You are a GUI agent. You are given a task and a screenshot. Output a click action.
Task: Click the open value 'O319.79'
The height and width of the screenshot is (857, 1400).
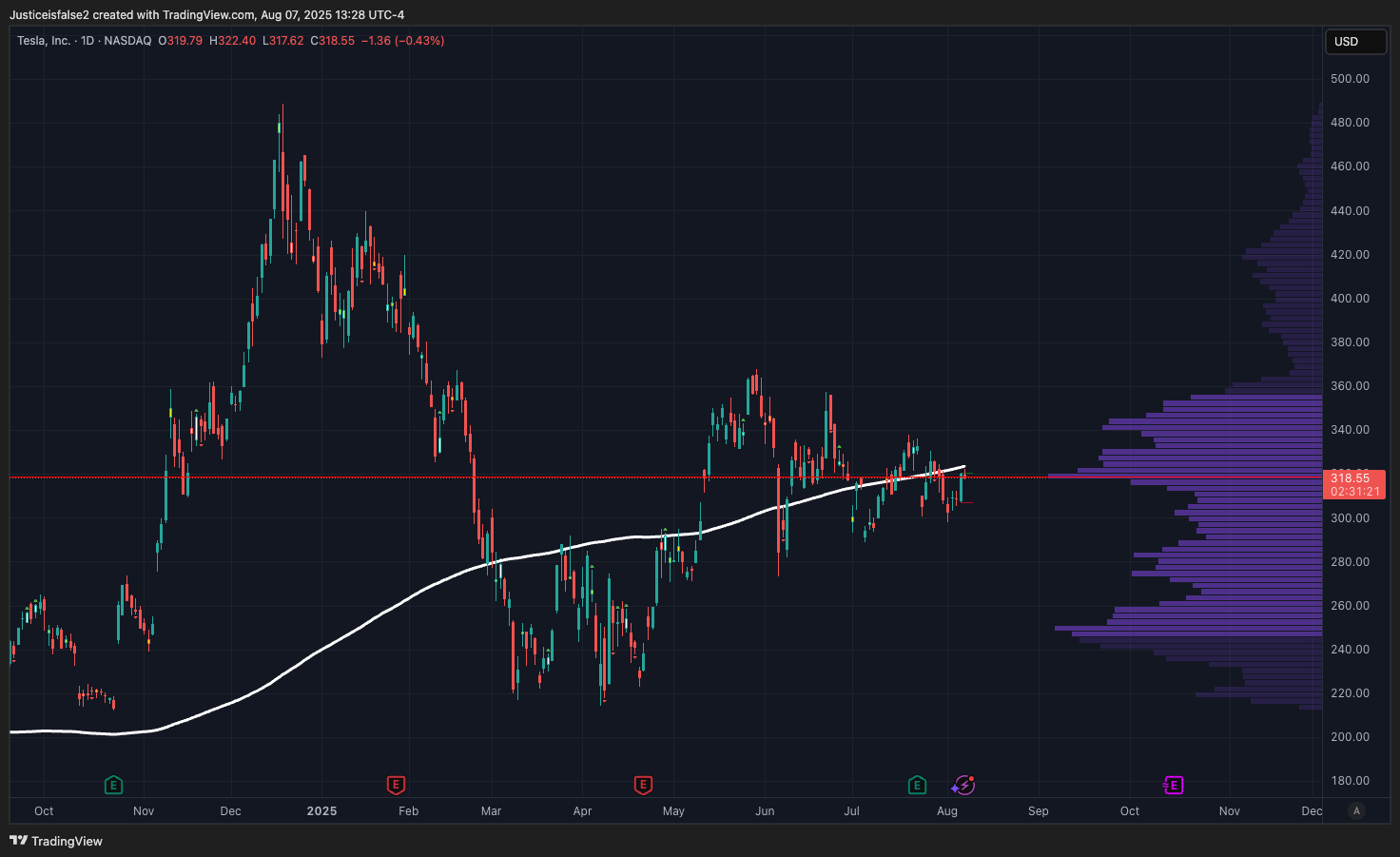[181, 41]
